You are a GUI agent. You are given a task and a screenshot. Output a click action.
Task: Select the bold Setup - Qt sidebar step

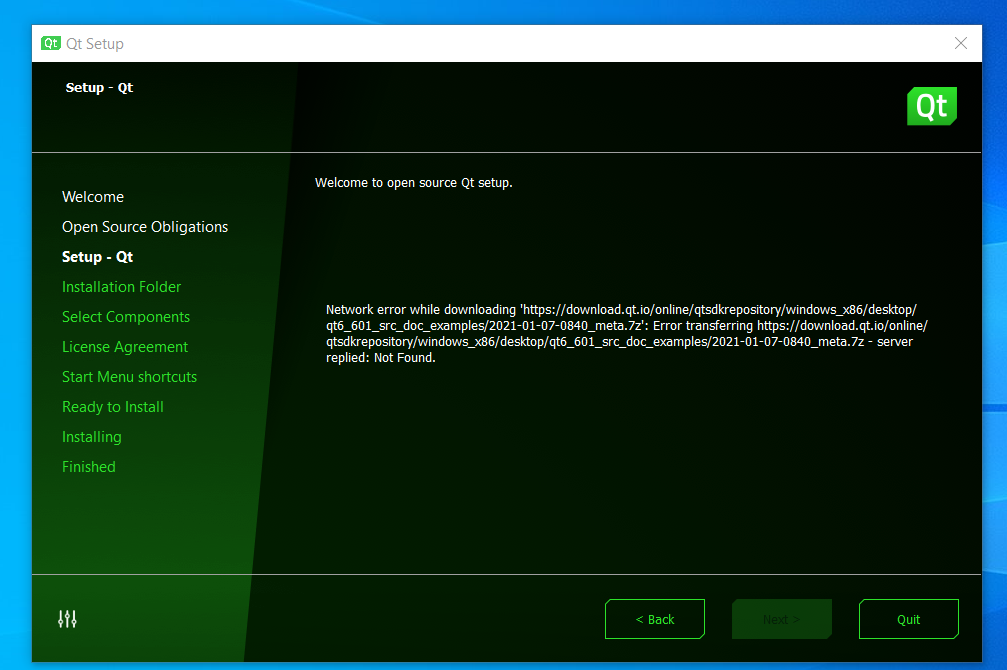[97, 257]
